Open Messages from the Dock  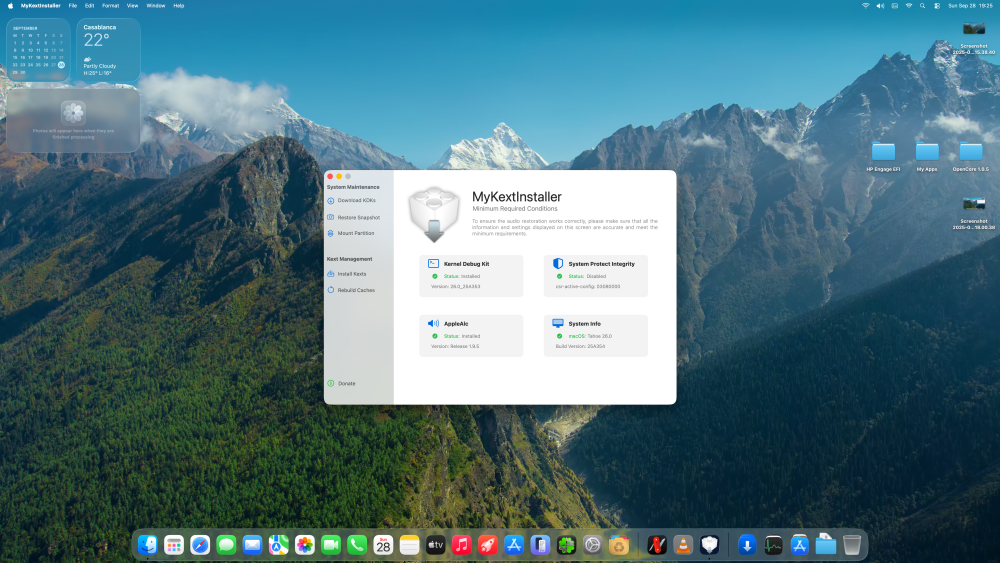click(x=226, y=545)
